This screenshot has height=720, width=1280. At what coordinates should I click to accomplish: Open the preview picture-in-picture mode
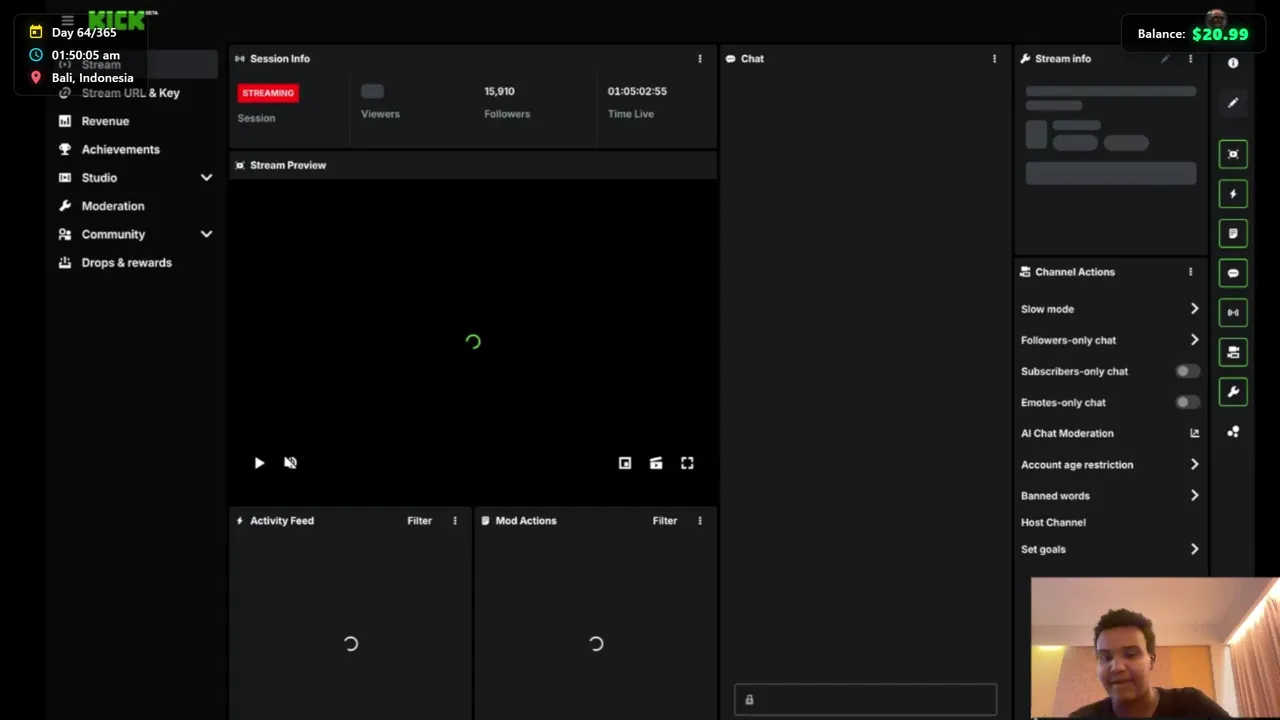tap(625, 463)
